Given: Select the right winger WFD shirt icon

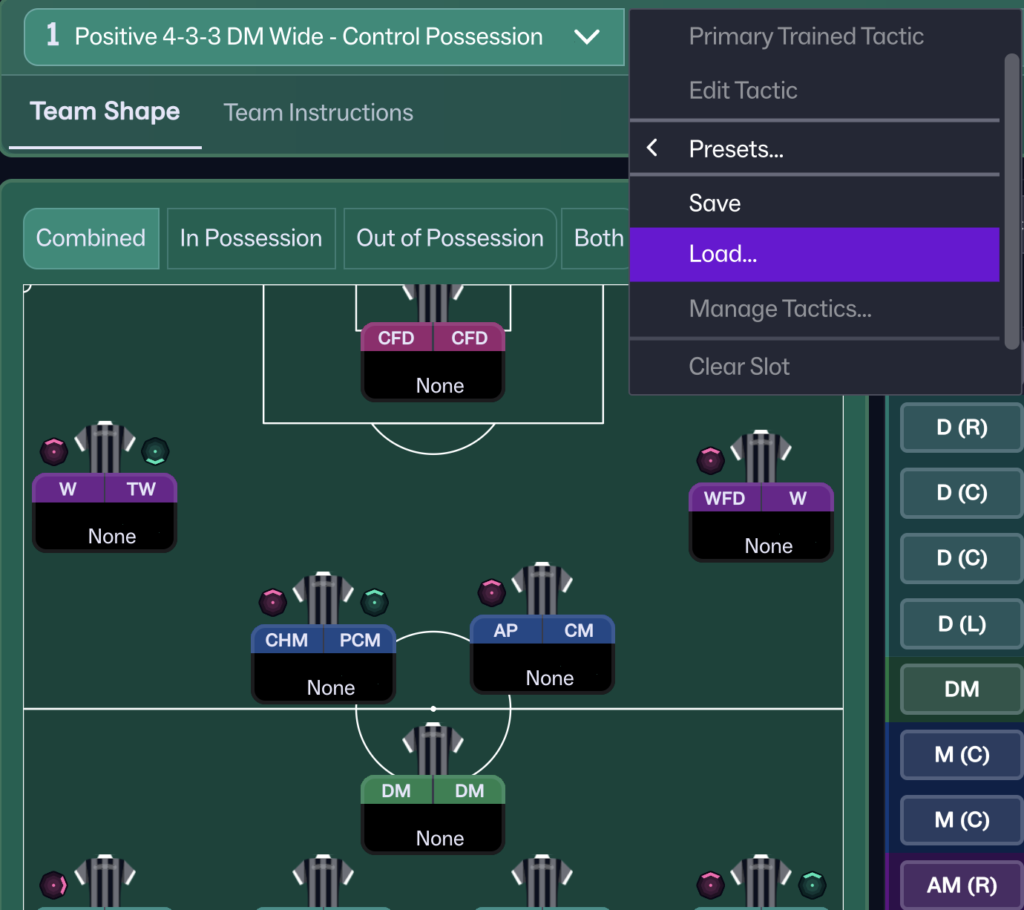Looking at the screenshot, I should [761, 458].
